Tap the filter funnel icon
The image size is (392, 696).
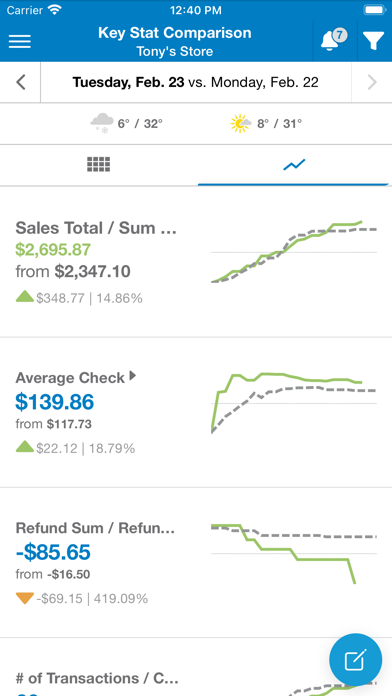click(x=374, y=41)
